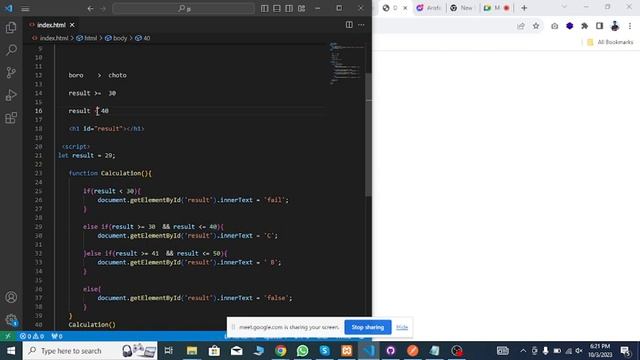Open Chrome profile avatar

click(615, 26)
